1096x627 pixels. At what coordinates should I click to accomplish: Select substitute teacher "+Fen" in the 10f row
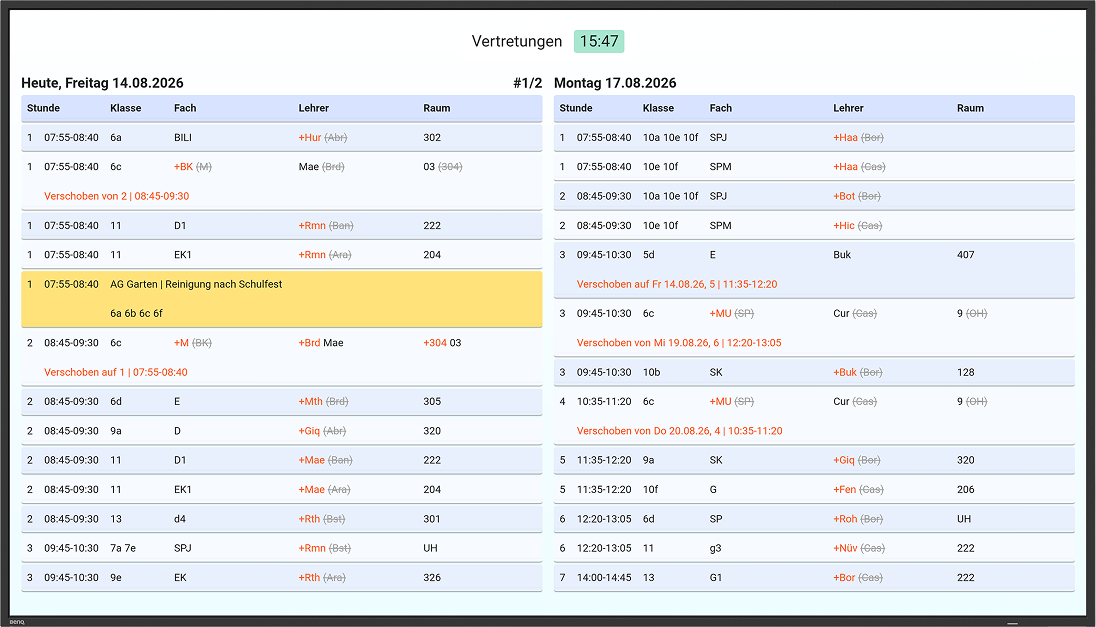coord(844,490)
